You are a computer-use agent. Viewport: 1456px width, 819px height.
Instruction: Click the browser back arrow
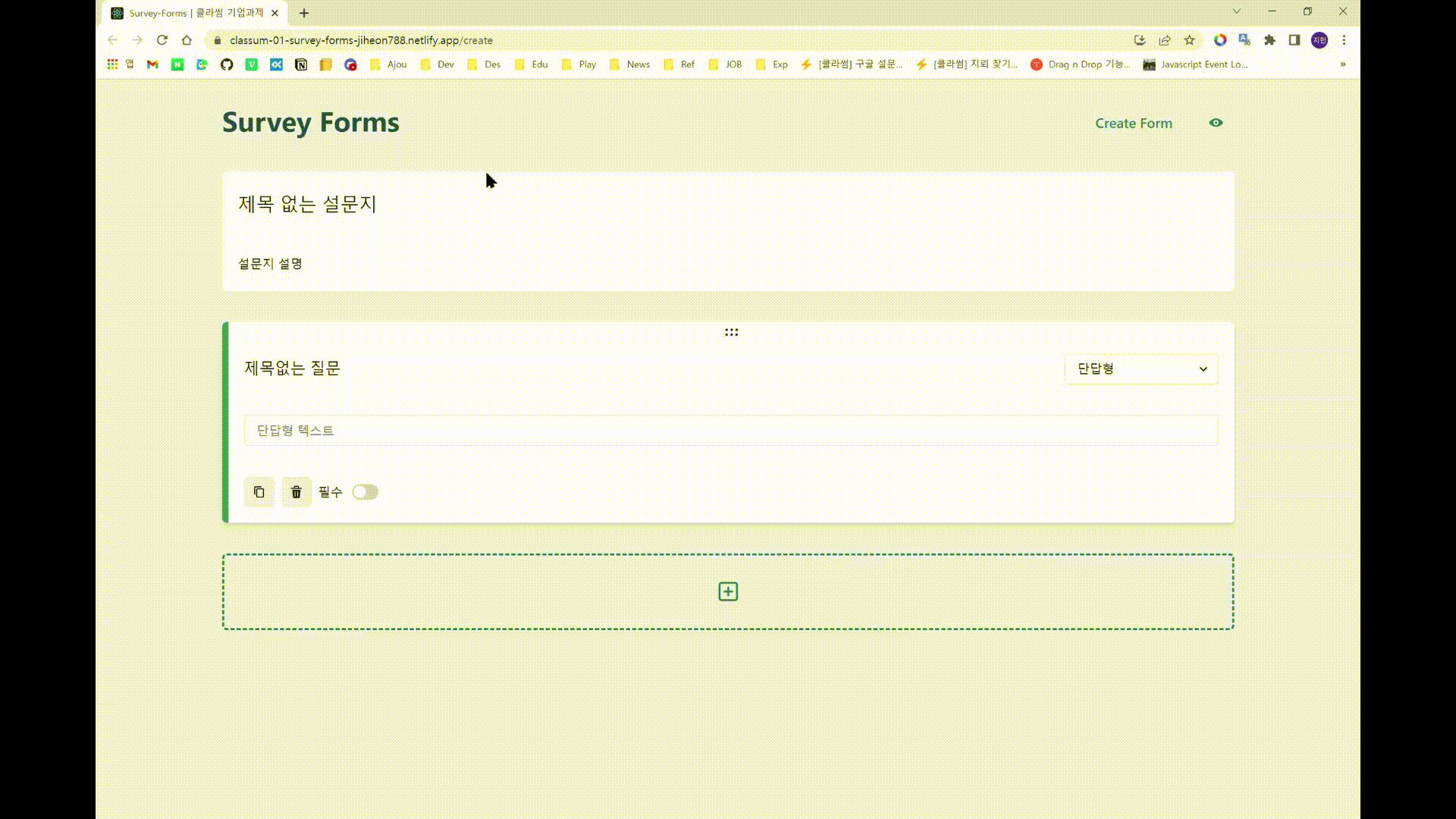click(112, 40)
